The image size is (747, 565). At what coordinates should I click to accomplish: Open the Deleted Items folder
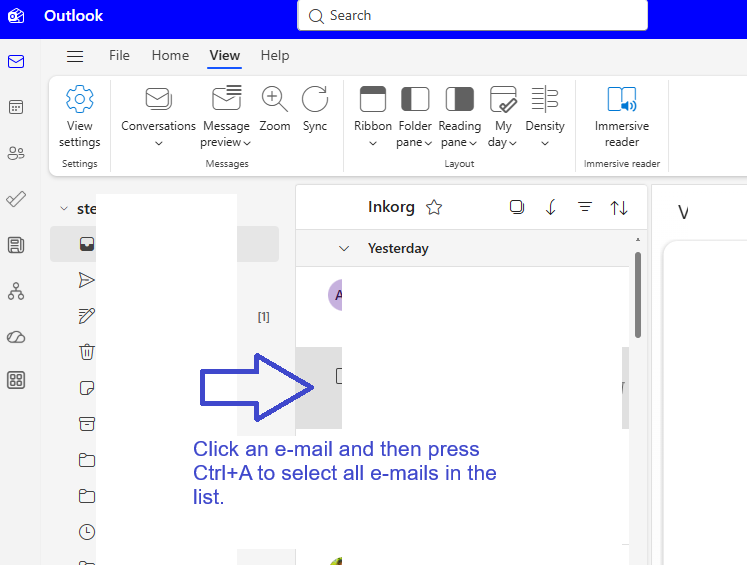click(87, 352)
